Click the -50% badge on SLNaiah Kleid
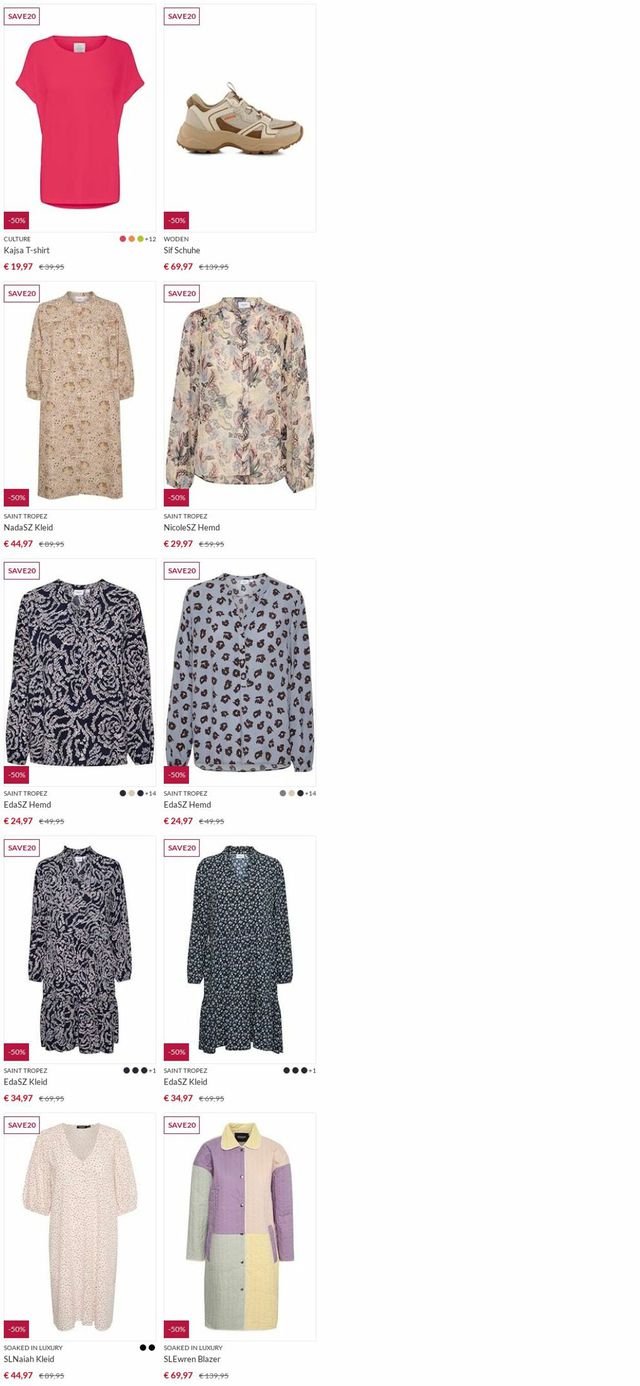This screenshot has height=1386, width=640. pyautogui.click(x=16, y=1328)
